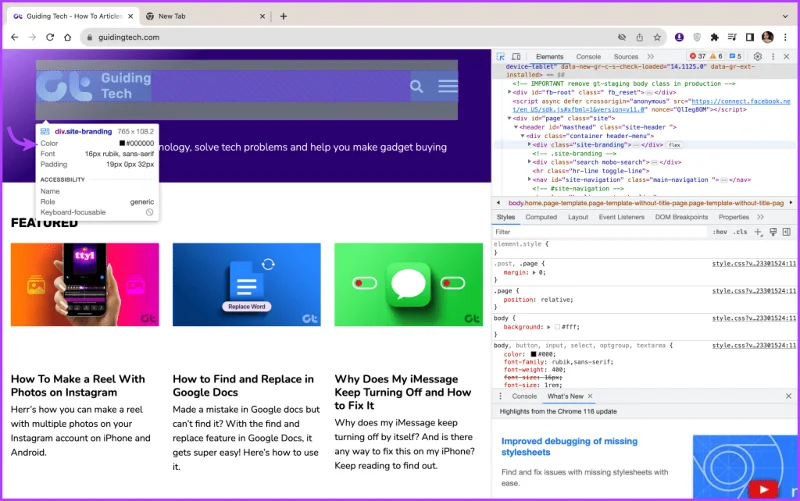Show more styles sidebar tabs chevron

[x=760, y=217]
